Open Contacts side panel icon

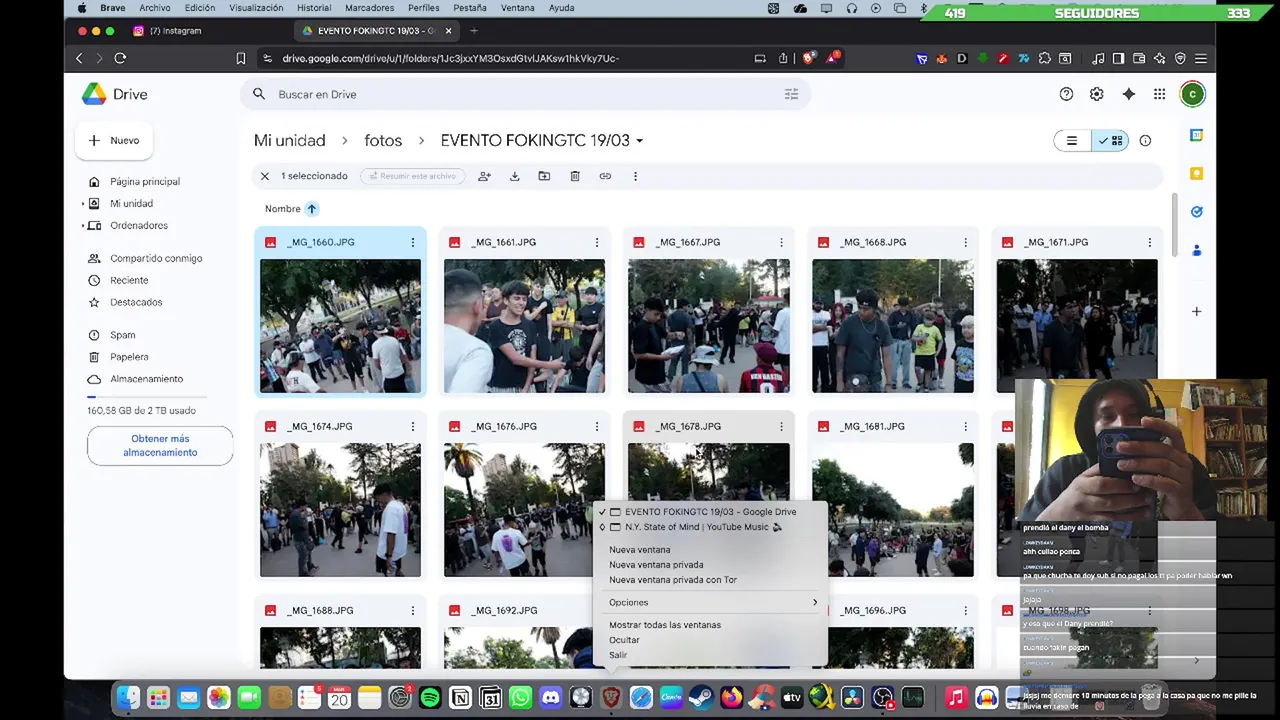[1196, 250]
